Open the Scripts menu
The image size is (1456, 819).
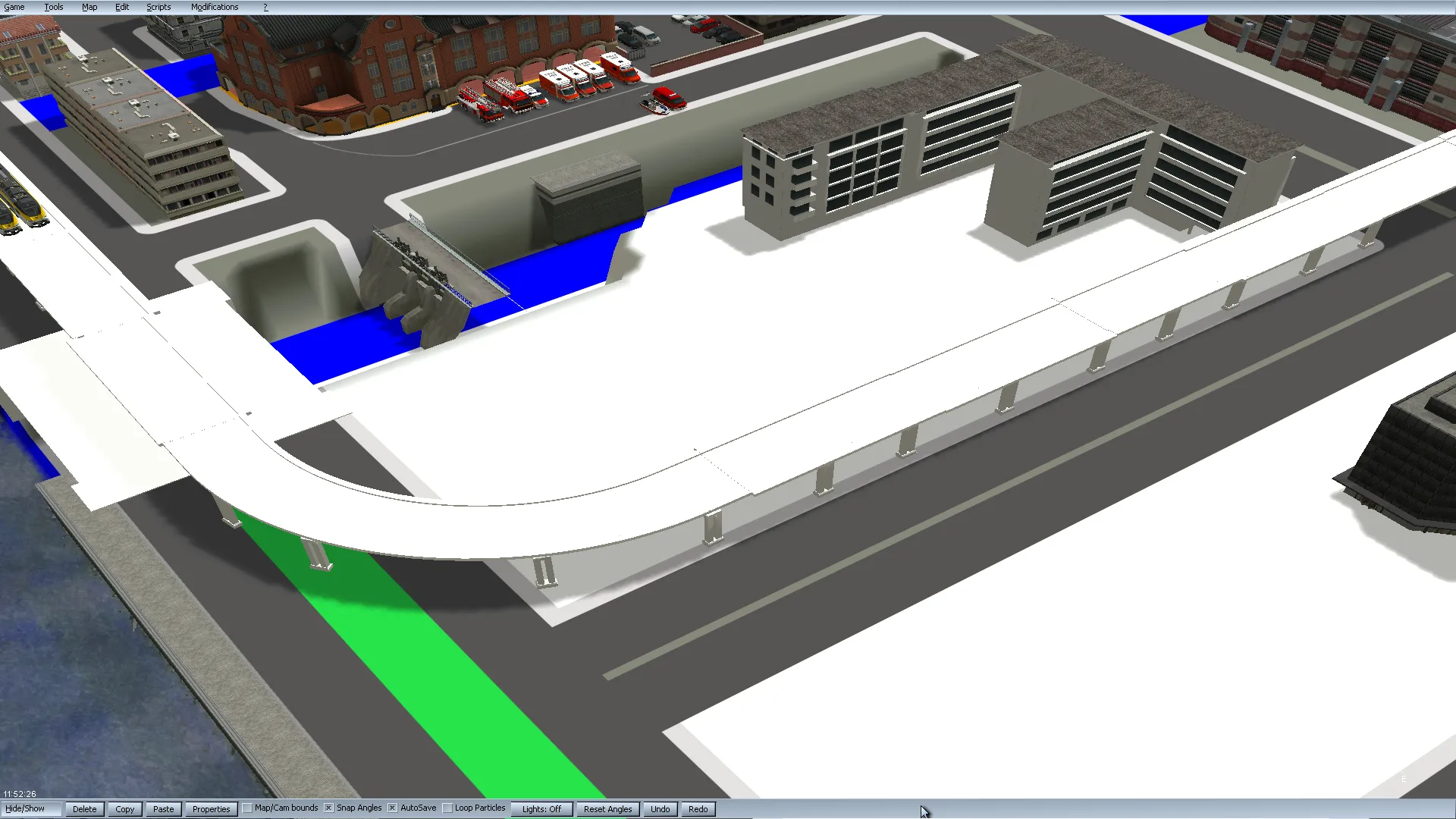pyautogui.click(x=158, y=7)
